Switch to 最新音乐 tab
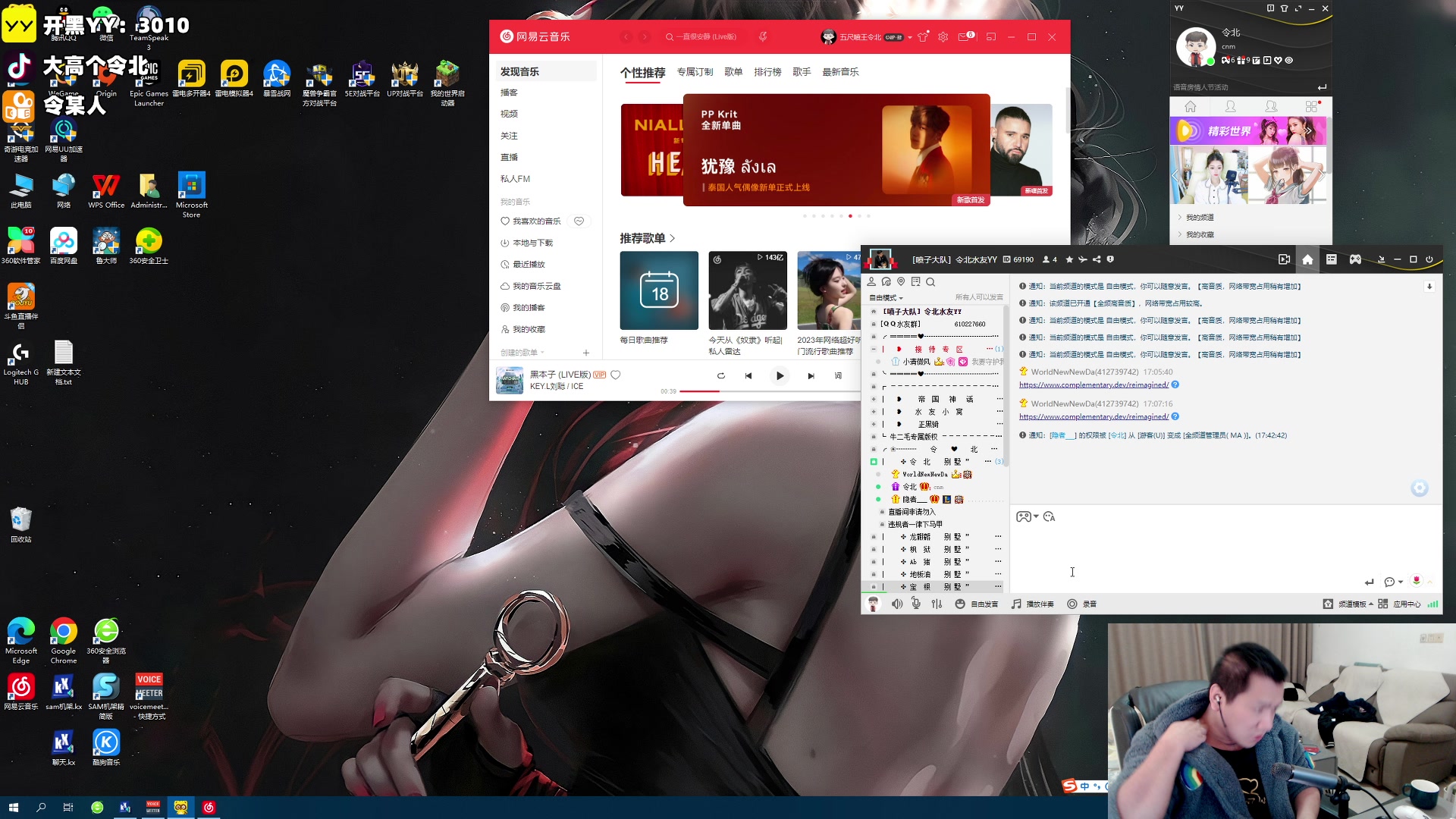This screenshot has height=819, width=1456. [840, 72]
